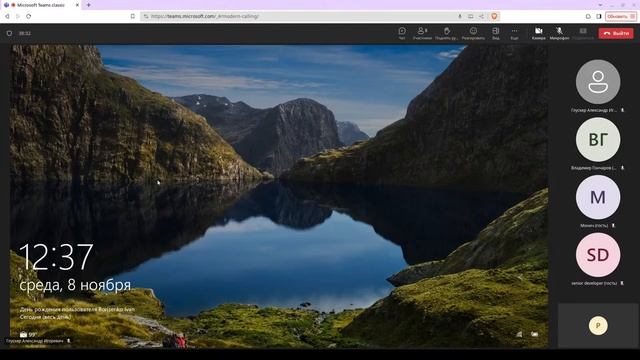This screenshot has width=640, height=360.
Task: Go back in browser history
Action: (7, 16)
